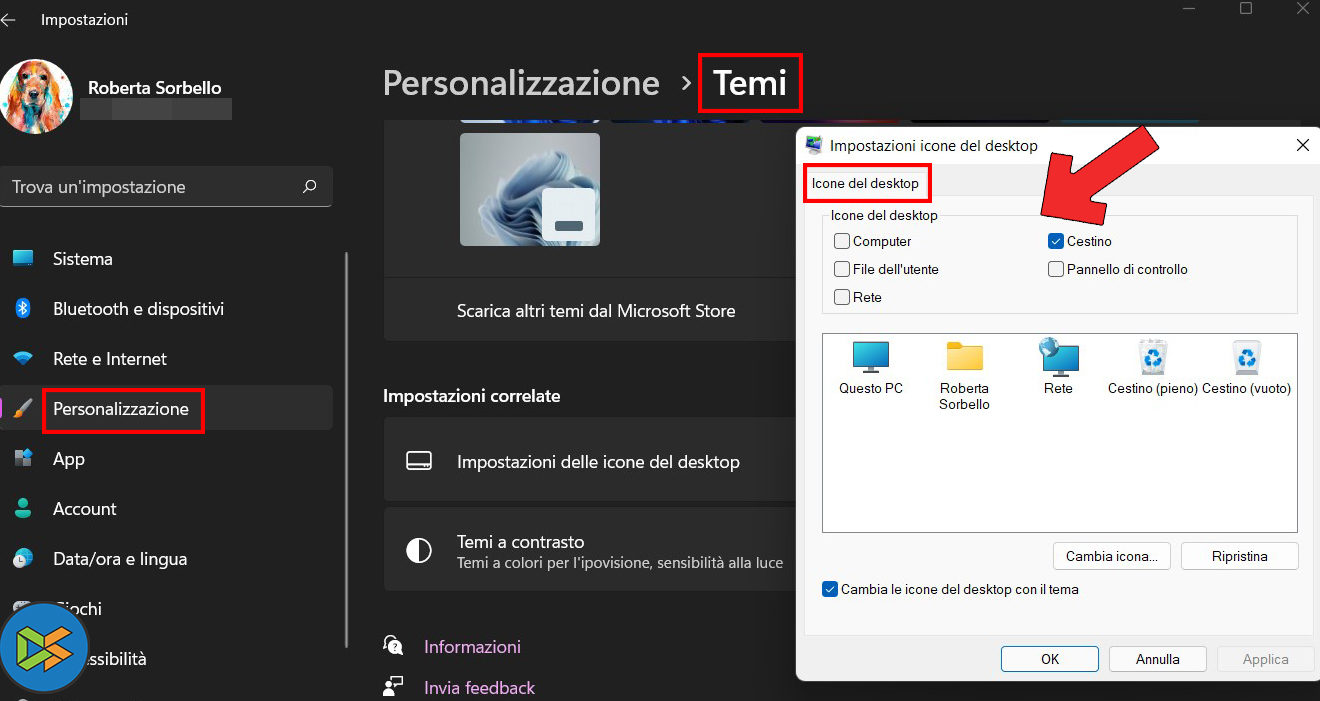1320x701 pixels.
Task: Confirm with the OK button
Action: 1050,659
